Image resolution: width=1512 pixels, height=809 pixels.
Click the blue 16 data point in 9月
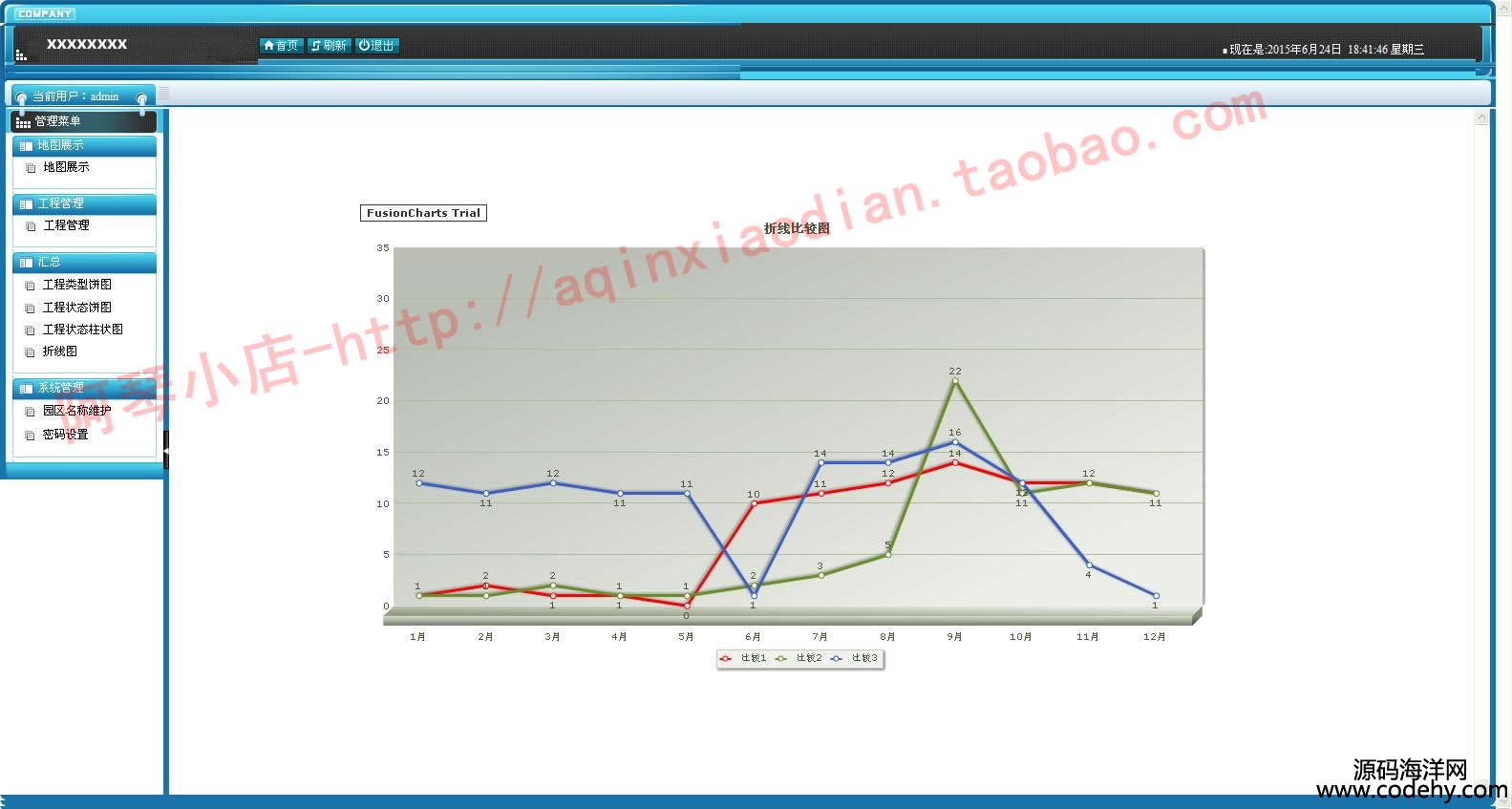(955, 442)
